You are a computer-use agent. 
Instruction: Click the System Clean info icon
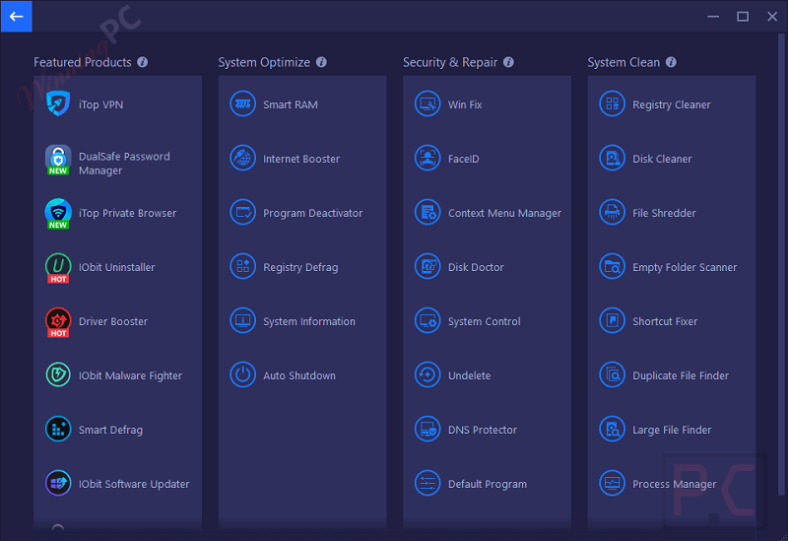[x=671, y=62]
